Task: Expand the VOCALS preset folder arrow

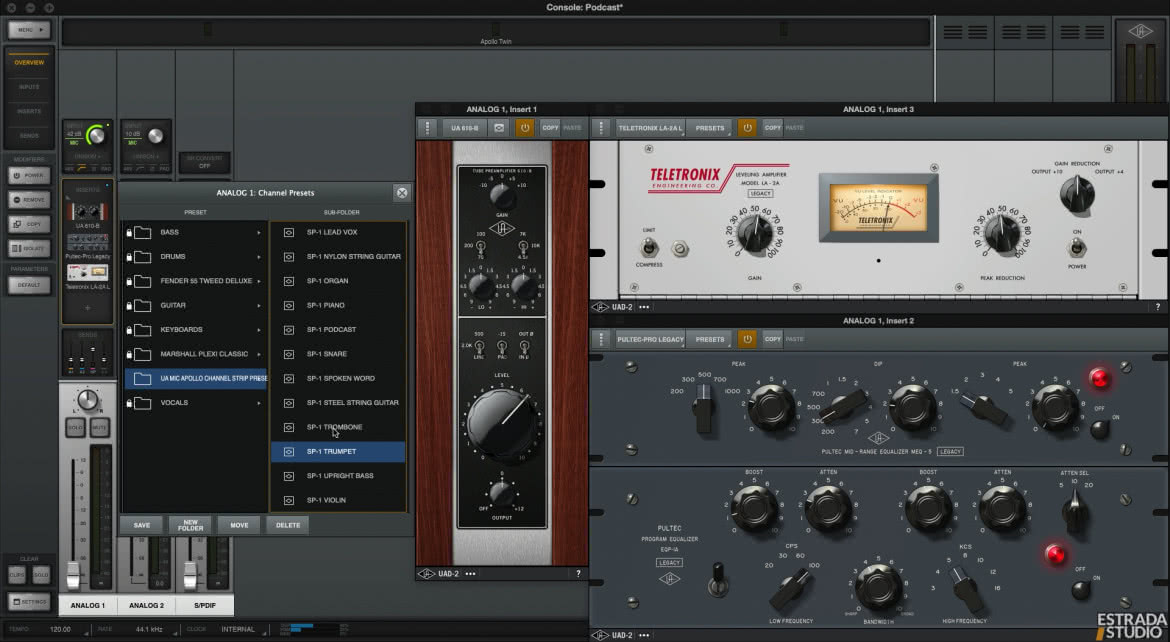Action: pyautogui.click(x=259, y=403)
